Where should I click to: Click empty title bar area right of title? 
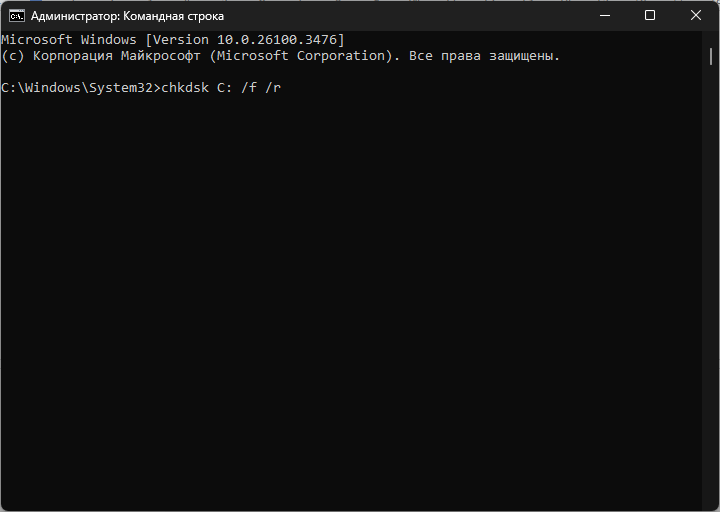[x=400, y=16]
